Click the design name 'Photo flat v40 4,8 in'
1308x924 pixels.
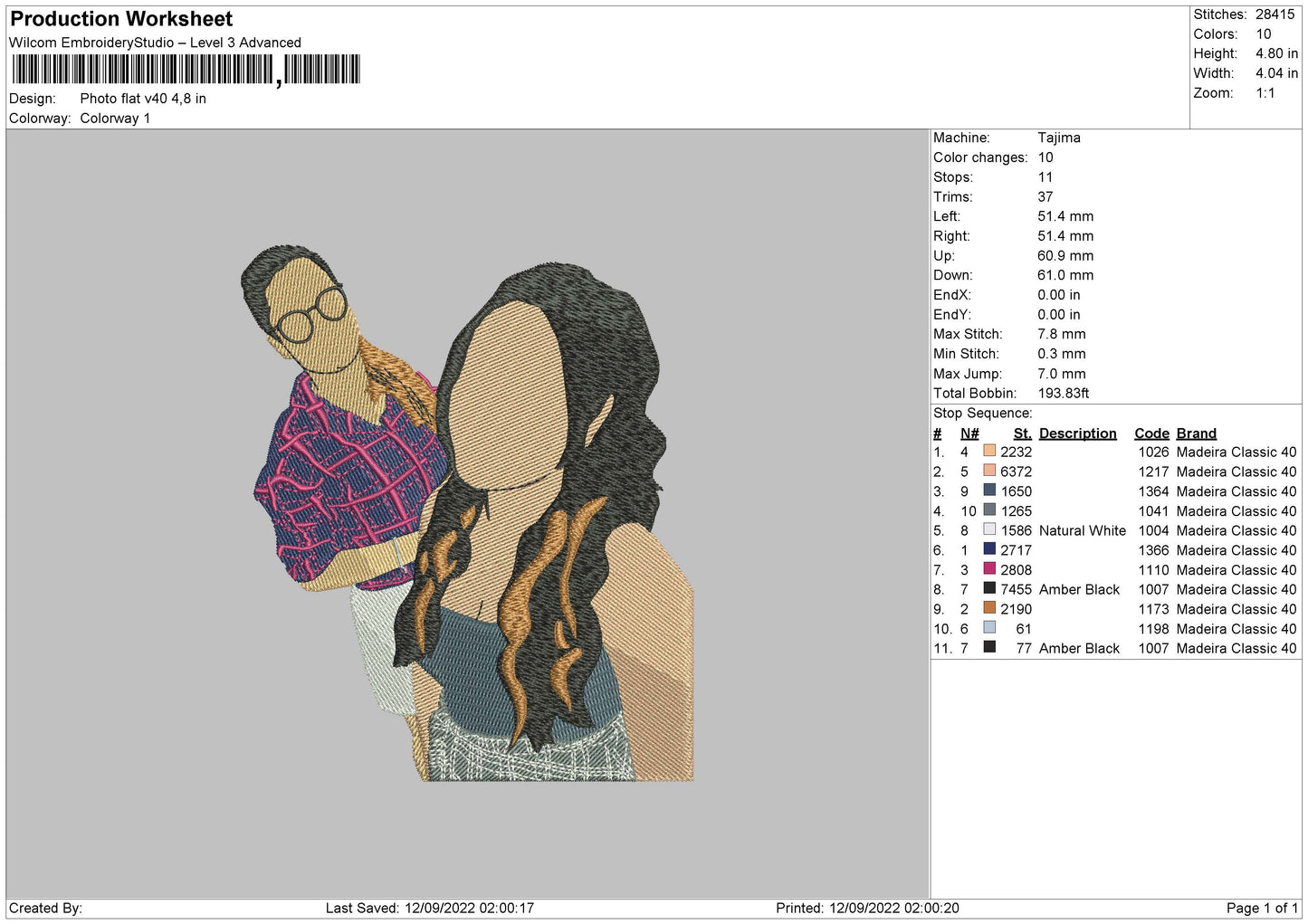click(143, 99)
